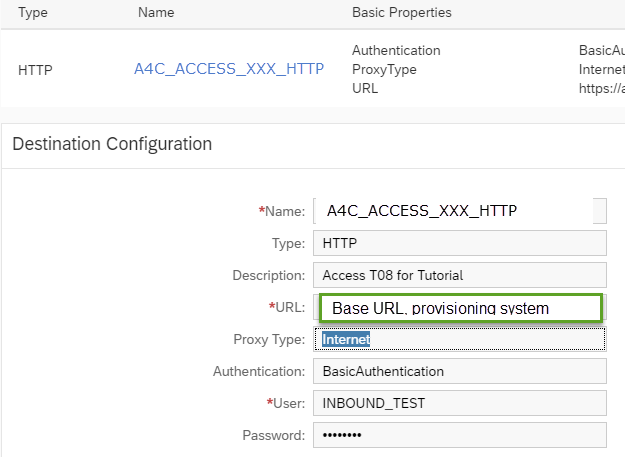
Task: Select the masked Password field
Action: [459, 435]
